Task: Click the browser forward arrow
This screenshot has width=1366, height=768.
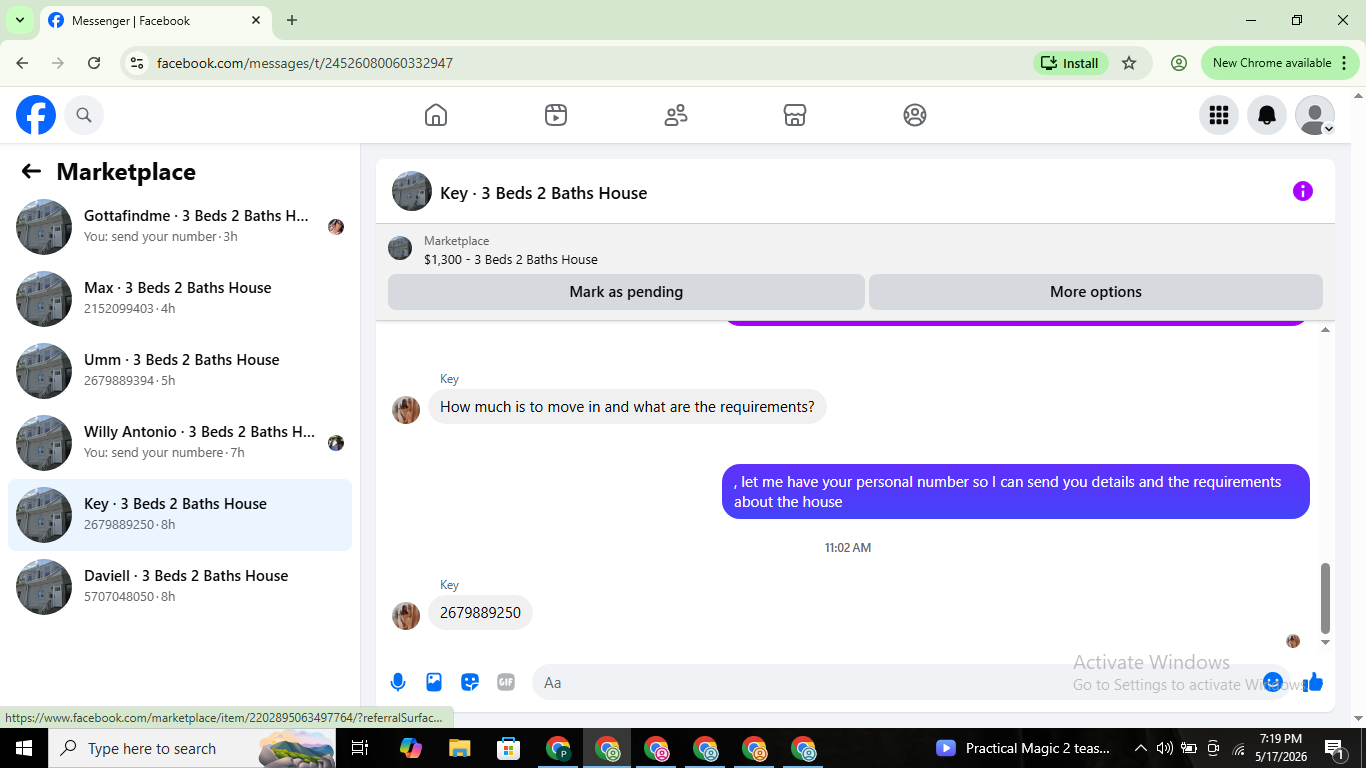Action: pos(58,63)
